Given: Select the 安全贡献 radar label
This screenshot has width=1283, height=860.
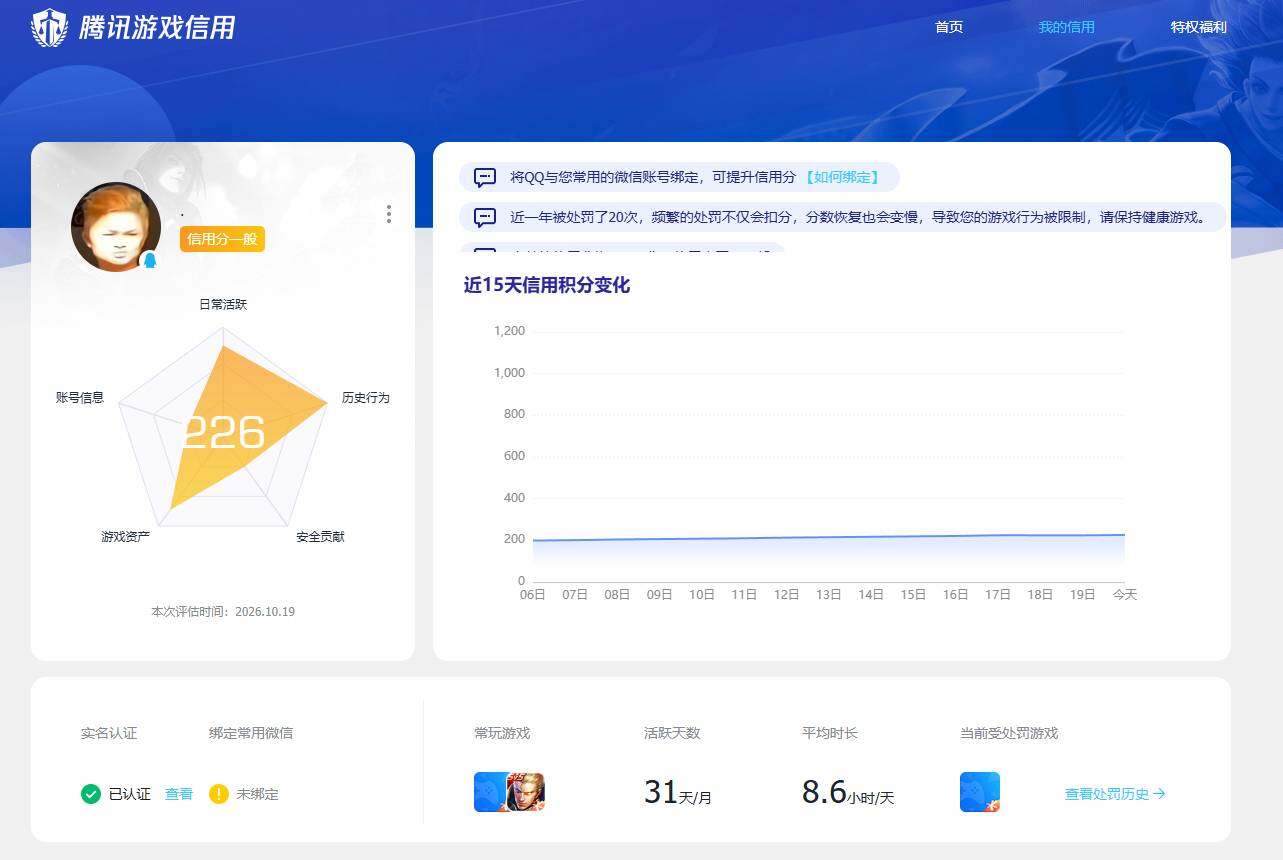Looking at the screenshot, I should click(320, 537).
